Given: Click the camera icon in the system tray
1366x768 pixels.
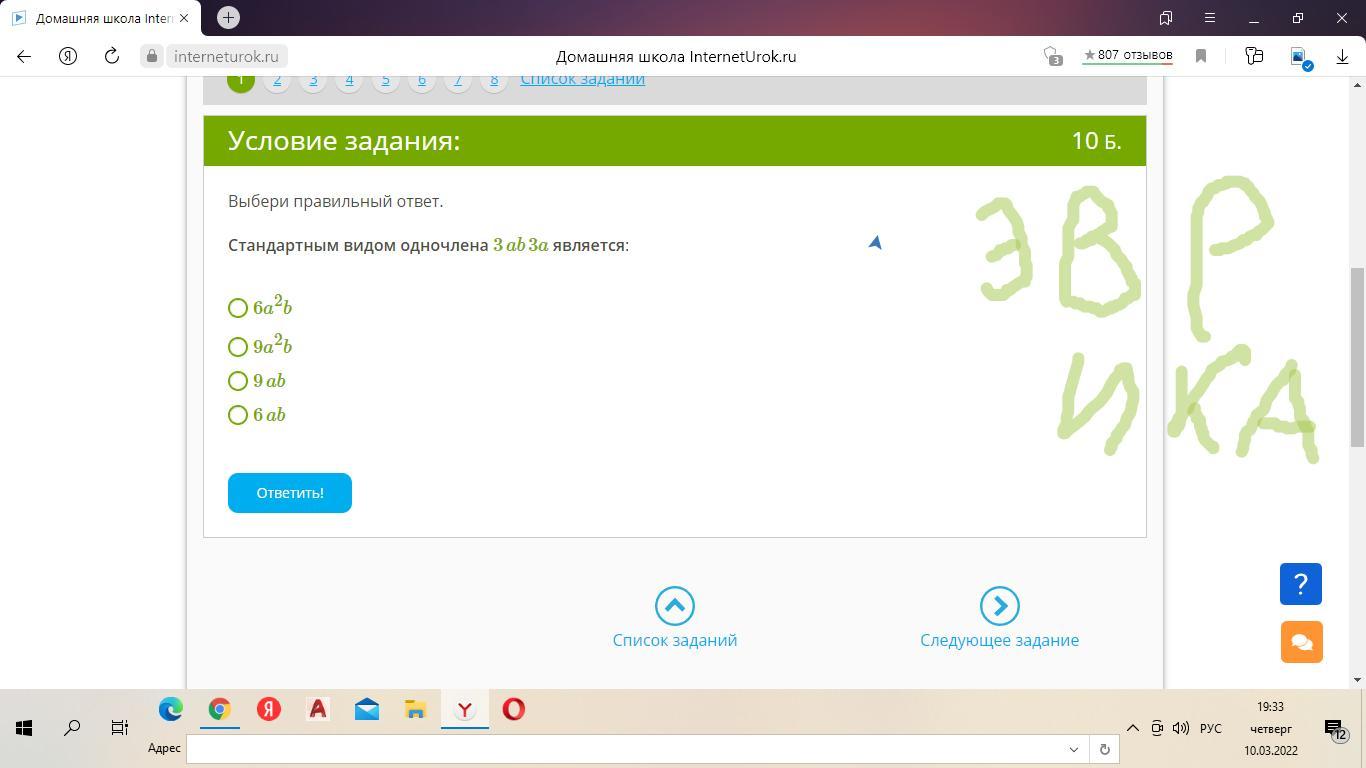Looking at the screenshot, I should click(1157, 728).
